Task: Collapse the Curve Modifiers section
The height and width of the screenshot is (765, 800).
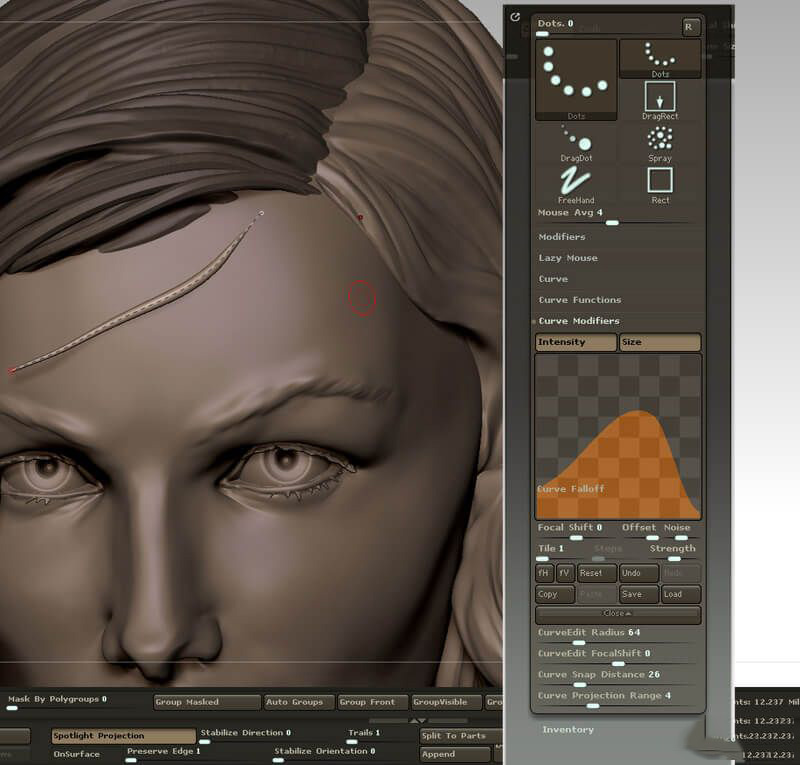Action: pyautogui.click(x=578, y=321)
